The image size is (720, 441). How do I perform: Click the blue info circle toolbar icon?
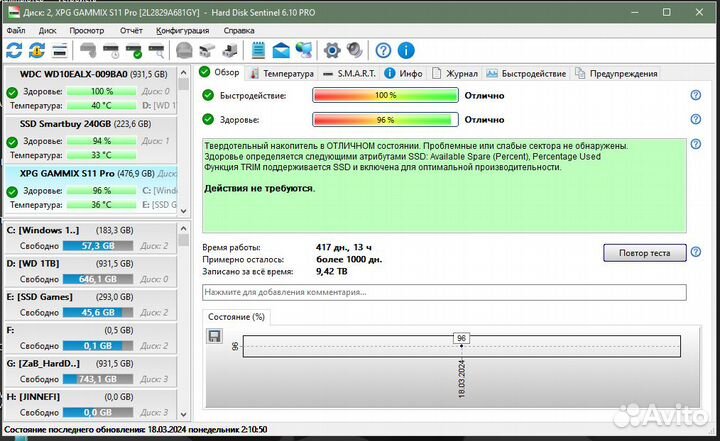click(406, 51)
